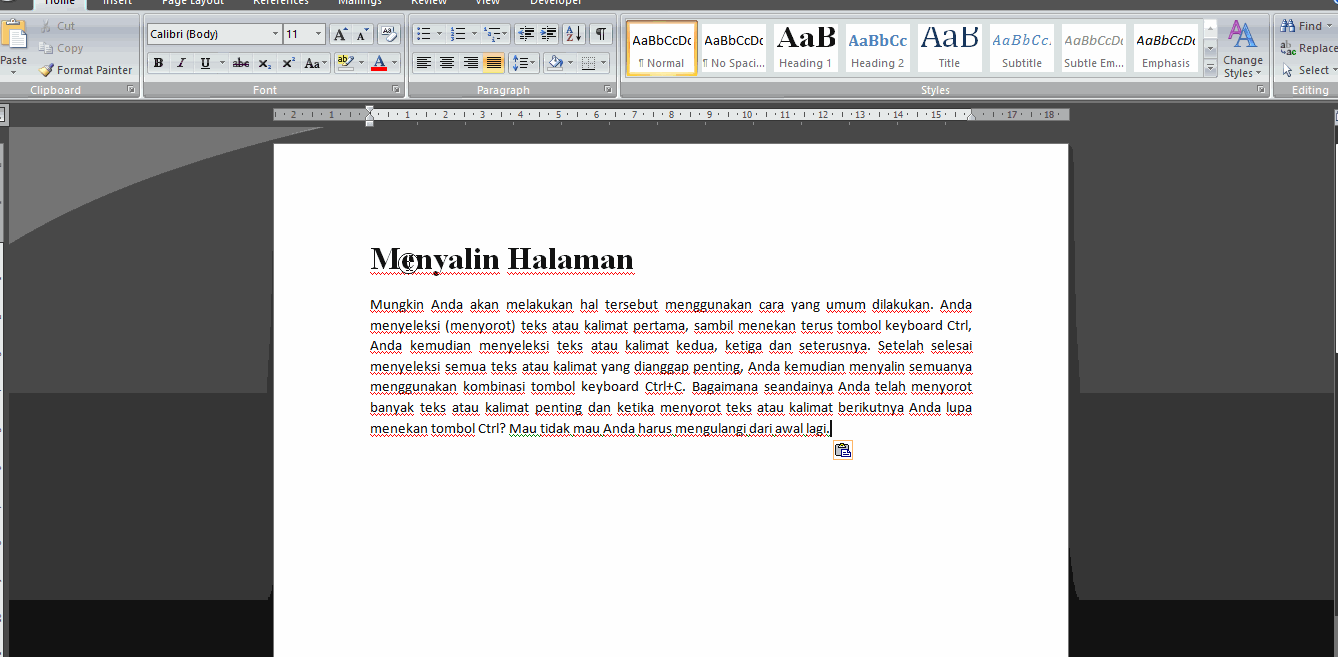
Task: Click the Grow Font icon
Action: pos(341,35)
